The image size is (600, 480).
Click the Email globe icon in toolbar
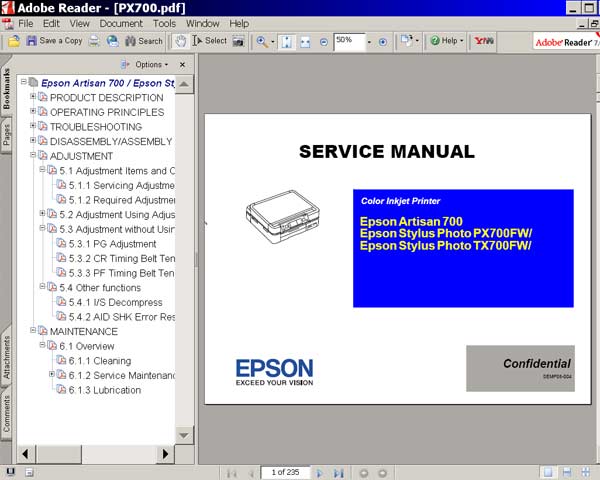tap(112, 41)
